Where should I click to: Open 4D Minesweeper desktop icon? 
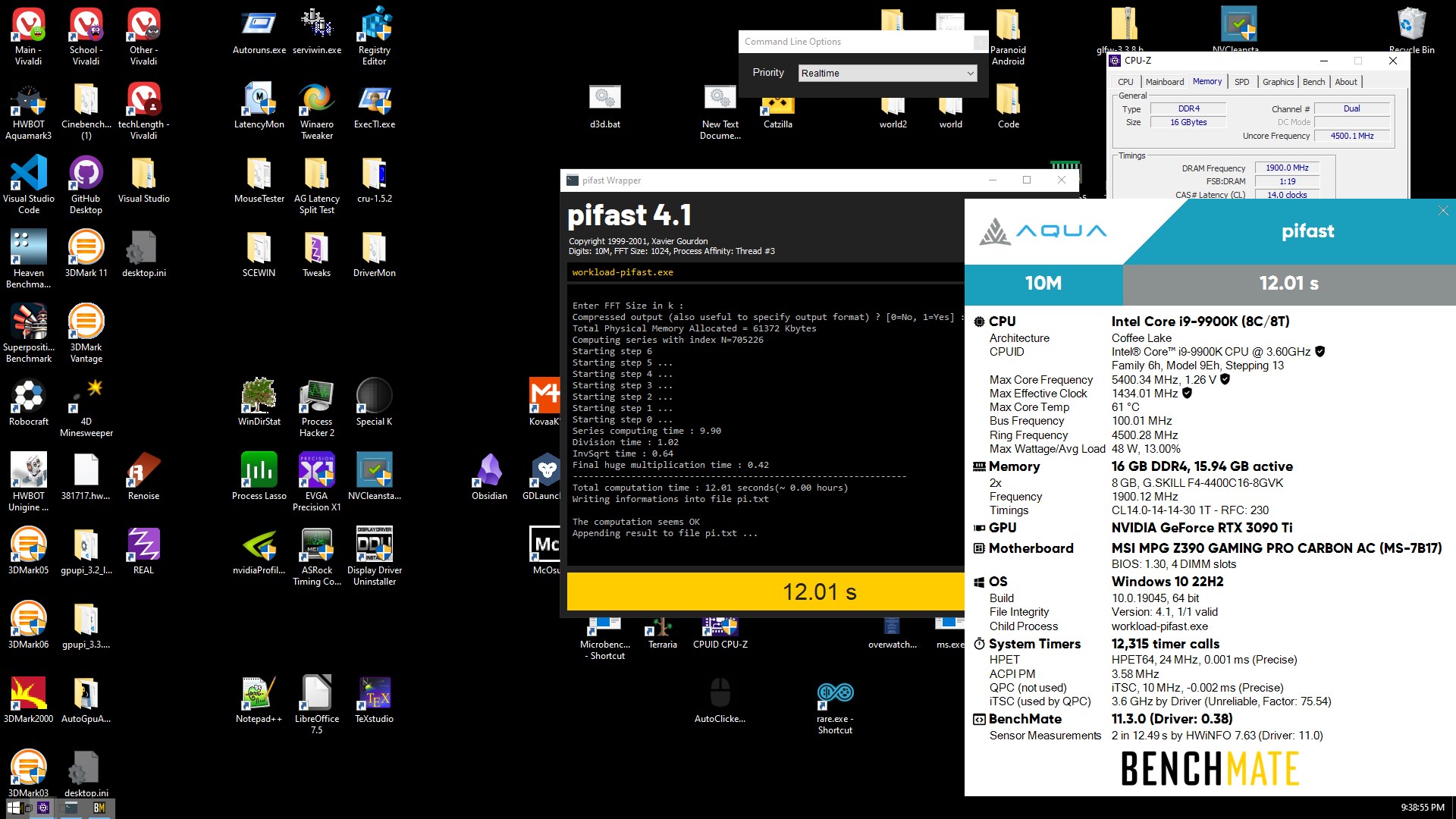[86, 408]
